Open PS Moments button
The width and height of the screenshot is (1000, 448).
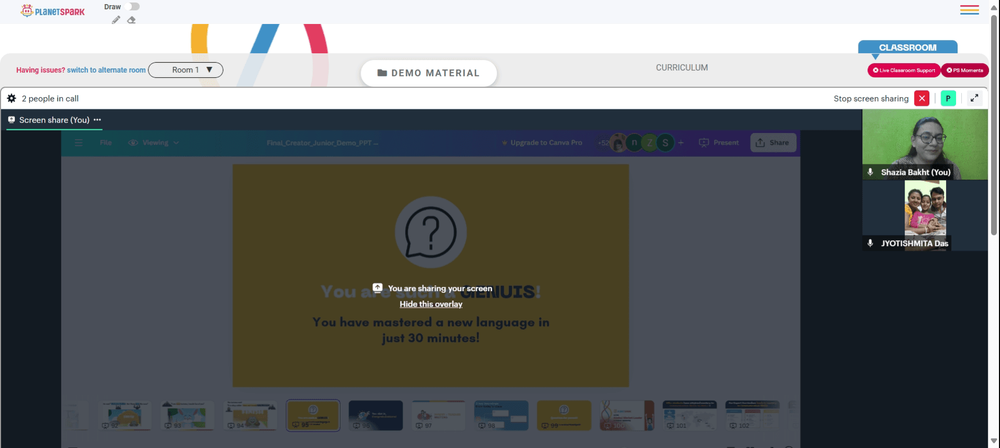966,70
